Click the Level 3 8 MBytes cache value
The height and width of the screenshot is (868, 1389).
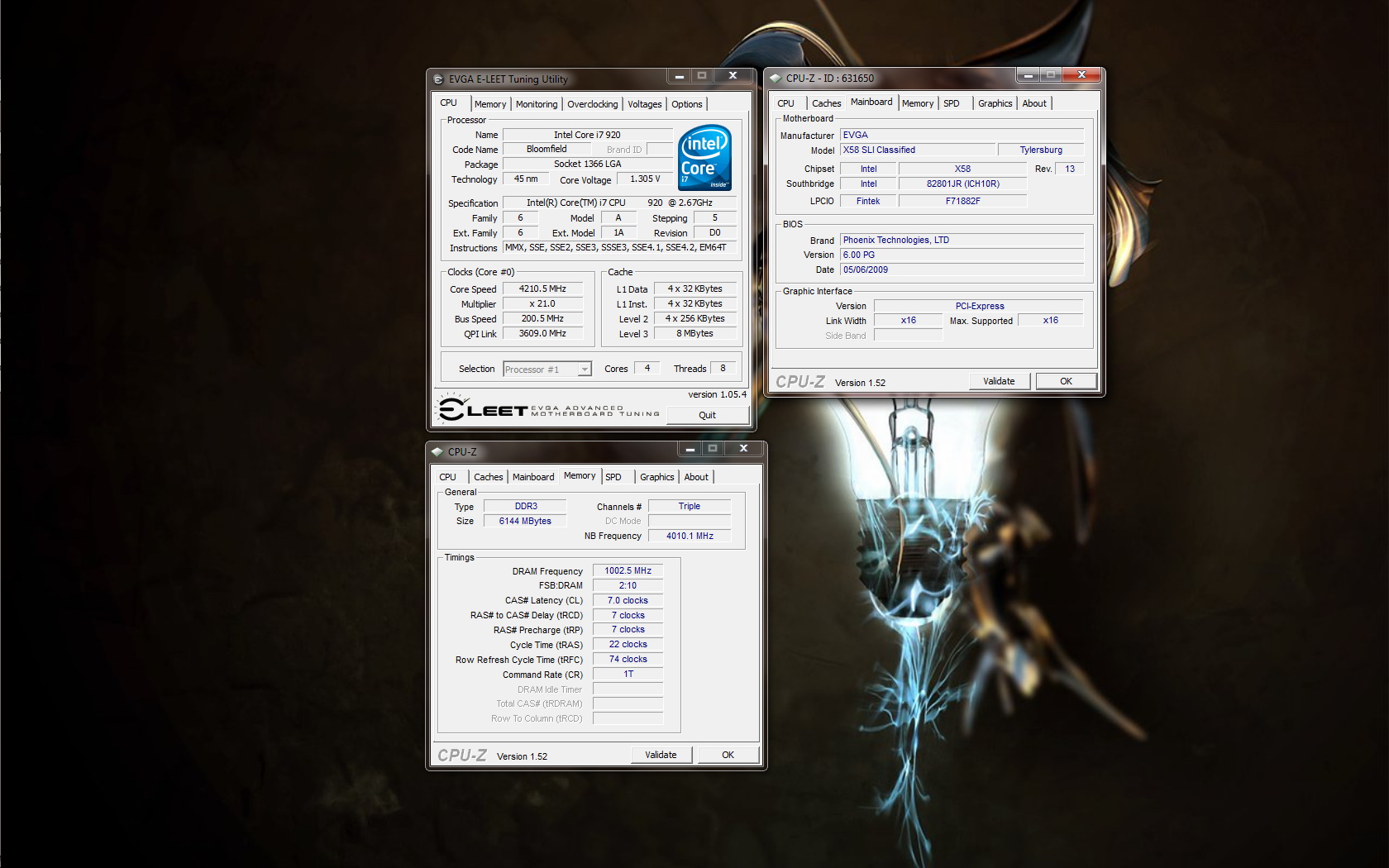tap(694, 334)
